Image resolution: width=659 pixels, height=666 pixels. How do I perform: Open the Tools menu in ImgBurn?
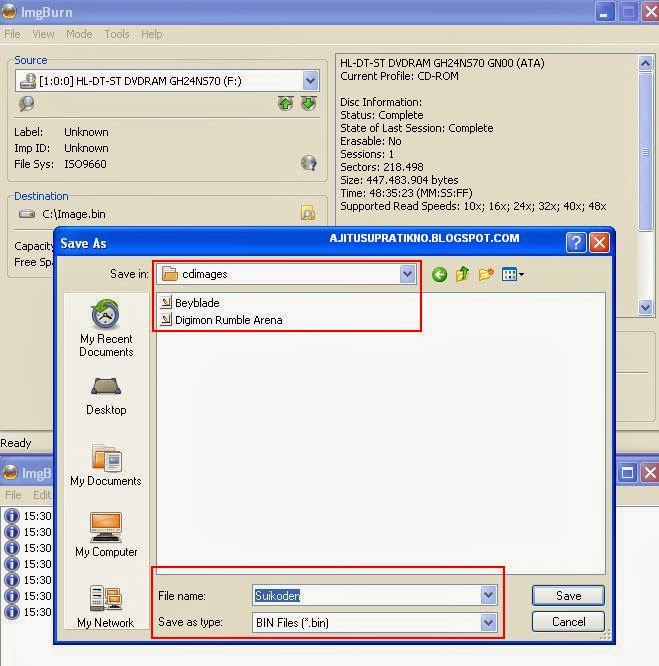[x=117, y=34]
